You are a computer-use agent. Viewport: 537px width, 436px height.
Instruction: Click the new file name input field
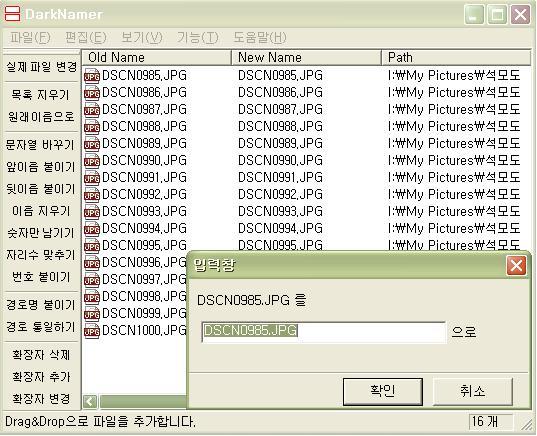pyautogui.click(x=324, y=332)
